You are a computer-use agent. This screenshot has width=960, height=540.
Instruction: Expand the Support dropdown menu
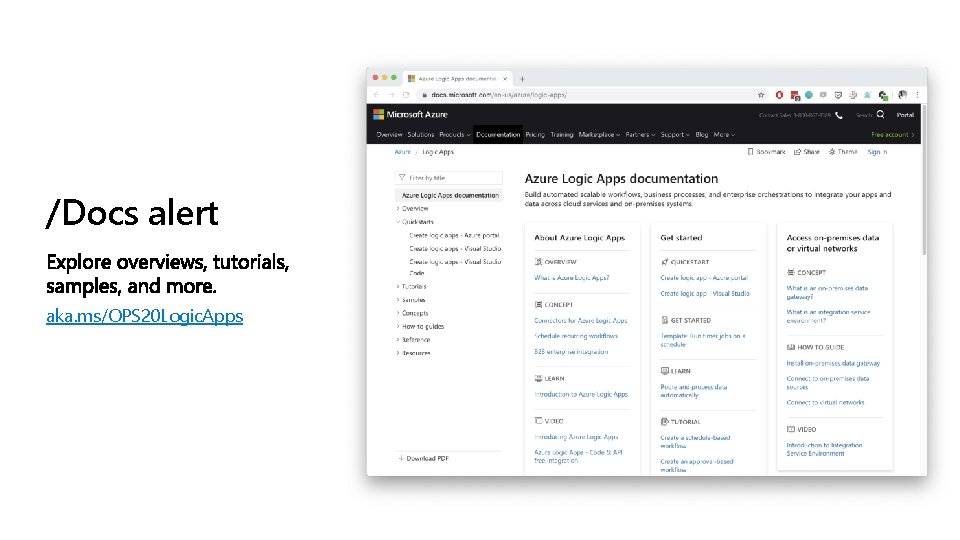[675, 135]
